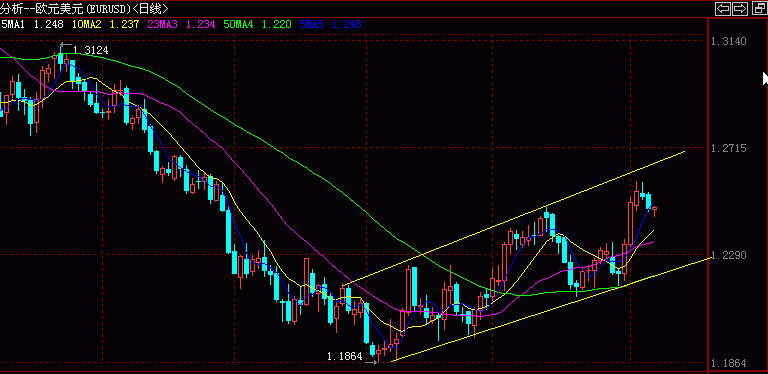Select the magenta 23MA3 indicator label

163,24
